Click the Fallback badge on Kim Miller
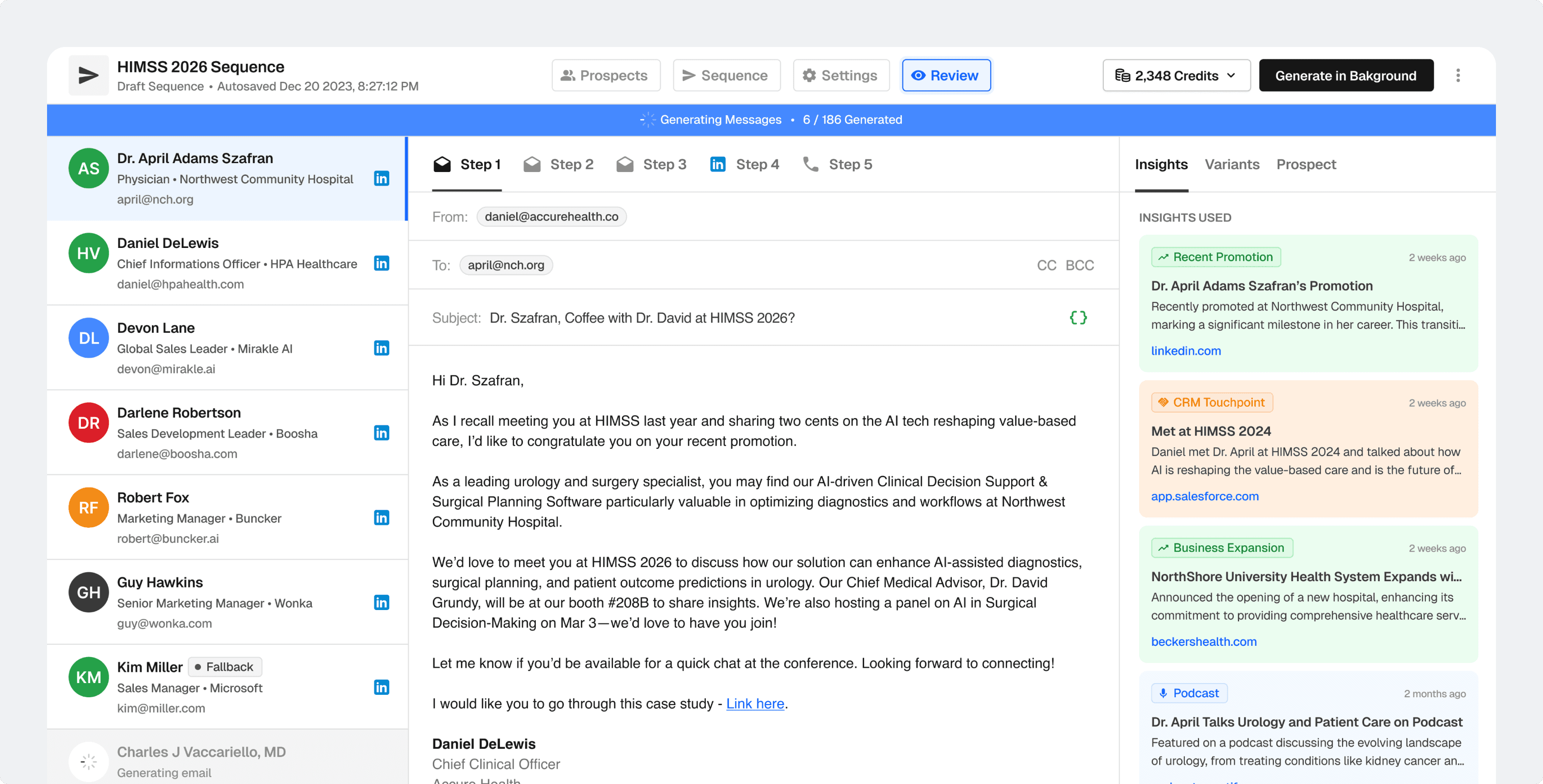This screenshot has height=784, width=1543. (224, 667)
